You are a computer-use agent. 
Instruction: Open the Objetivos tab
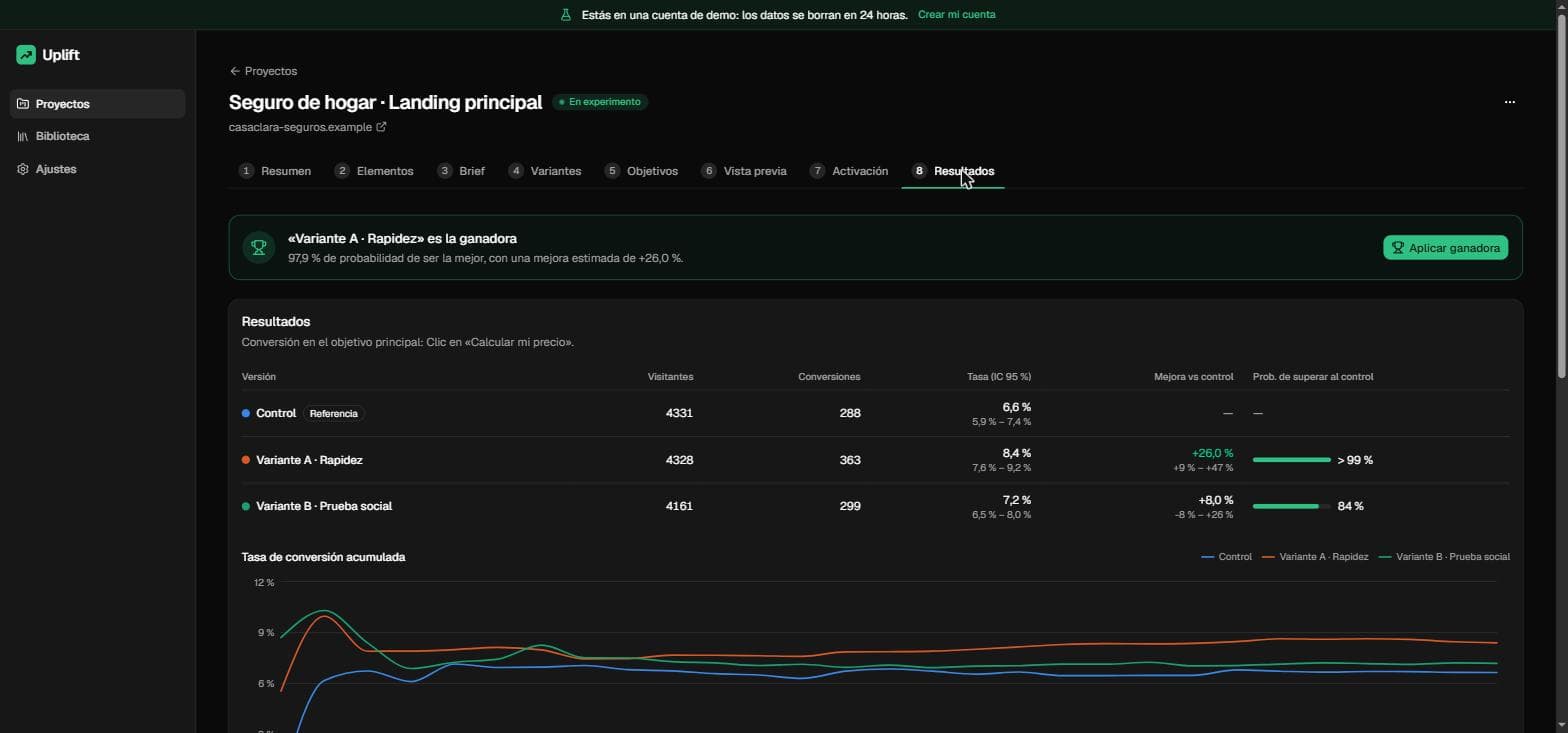(x=641, y=171)
